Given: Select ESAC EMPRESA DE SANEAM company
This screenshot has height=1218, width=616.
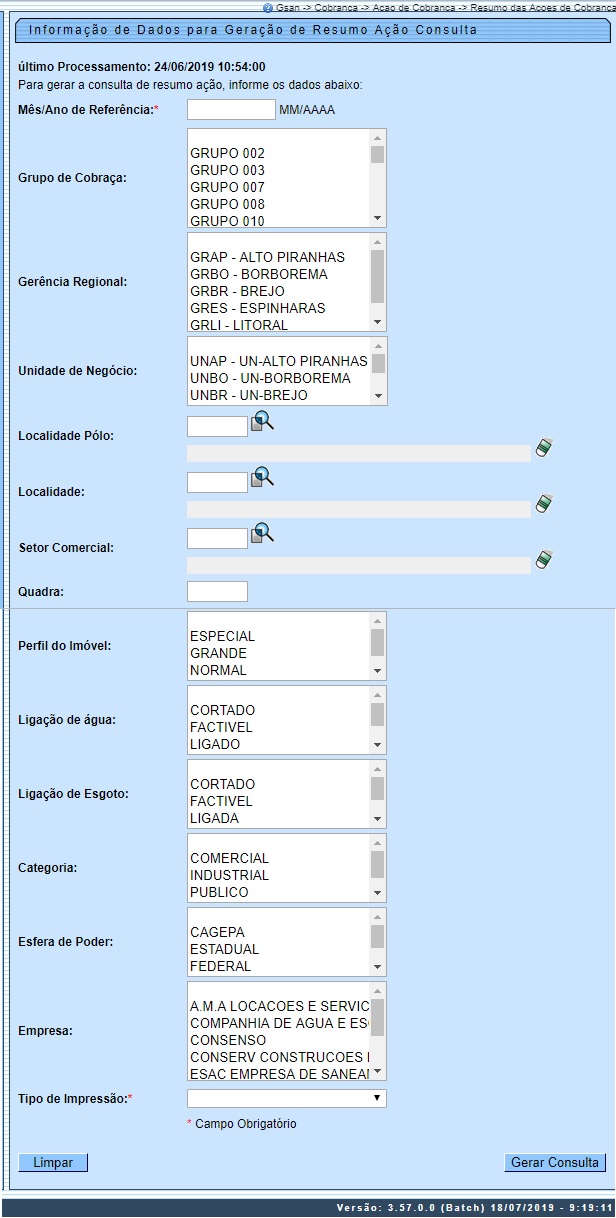Looking at the screenshot, I should tap(278, 1072).
